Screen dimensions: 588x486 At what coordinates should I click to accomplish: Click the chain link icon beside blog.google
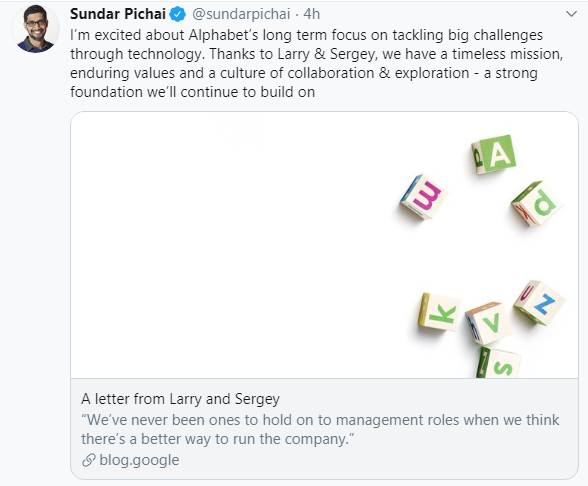point(89,460)
